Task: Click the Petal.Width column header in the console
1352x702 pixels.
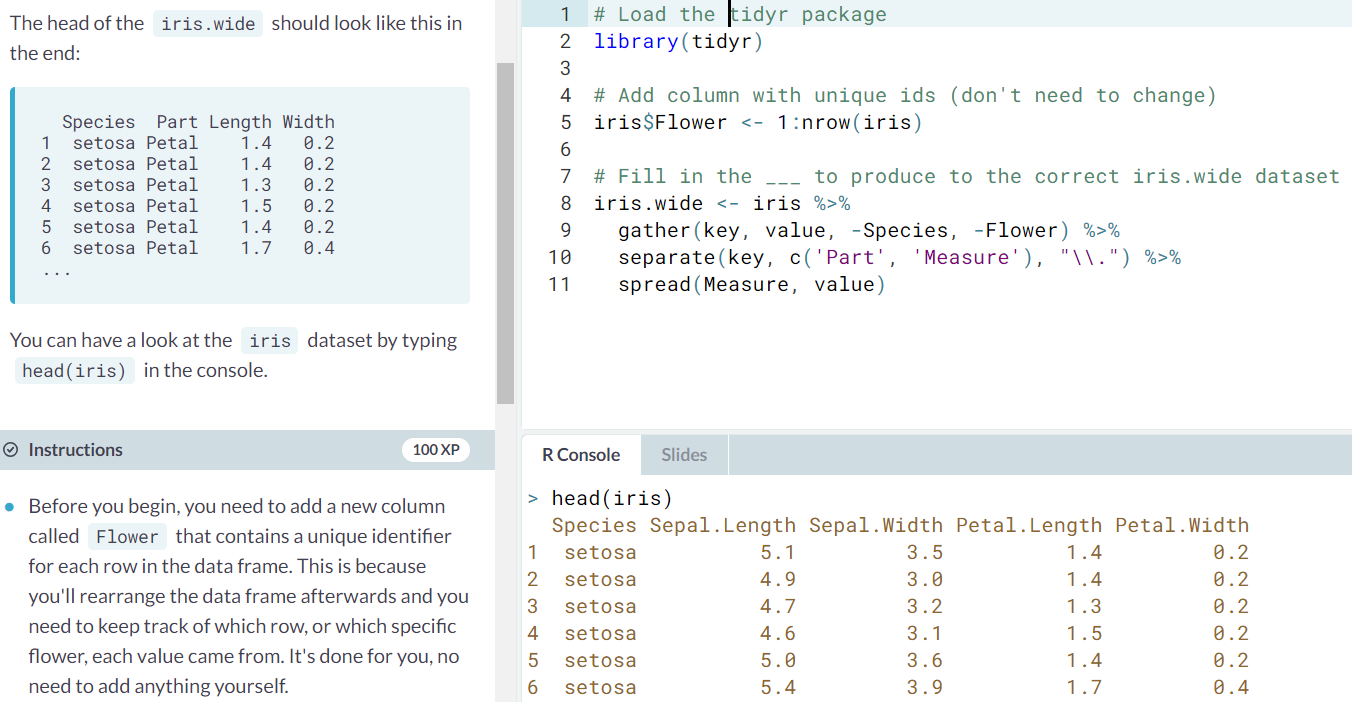Action: pyautogui.click(x=1182, y=526)
